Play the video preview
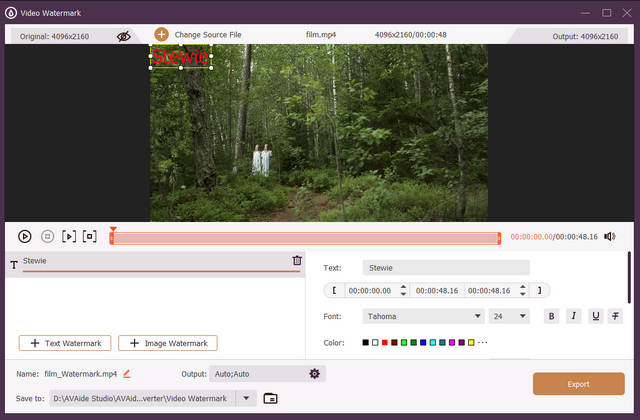Viewport: 640px width, 420px height. [25, 237]
